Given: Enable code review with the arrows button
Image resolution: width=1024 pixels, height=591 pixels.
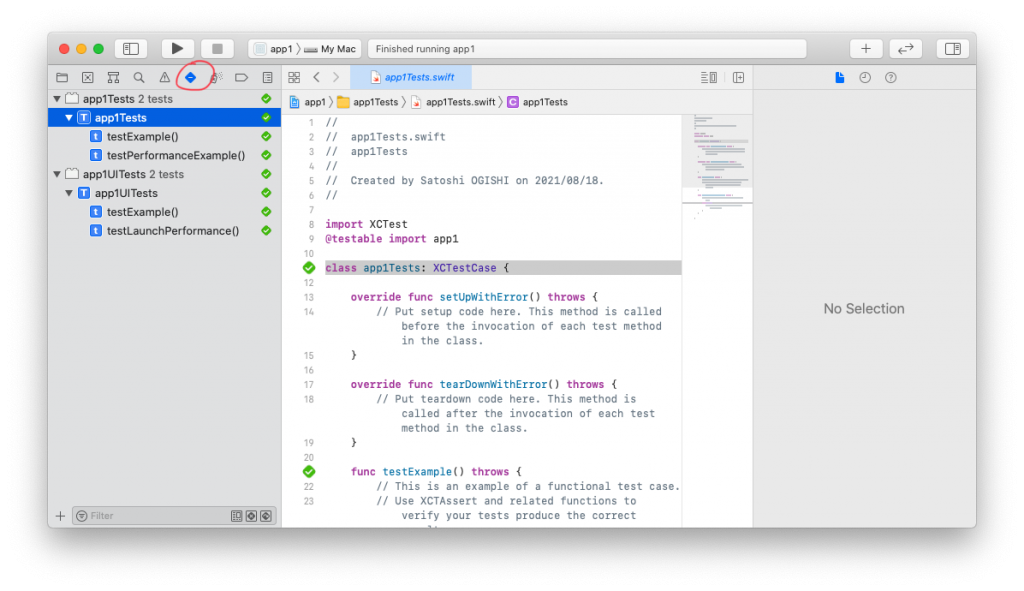Looking at the screenshot, I should point(906,48).
